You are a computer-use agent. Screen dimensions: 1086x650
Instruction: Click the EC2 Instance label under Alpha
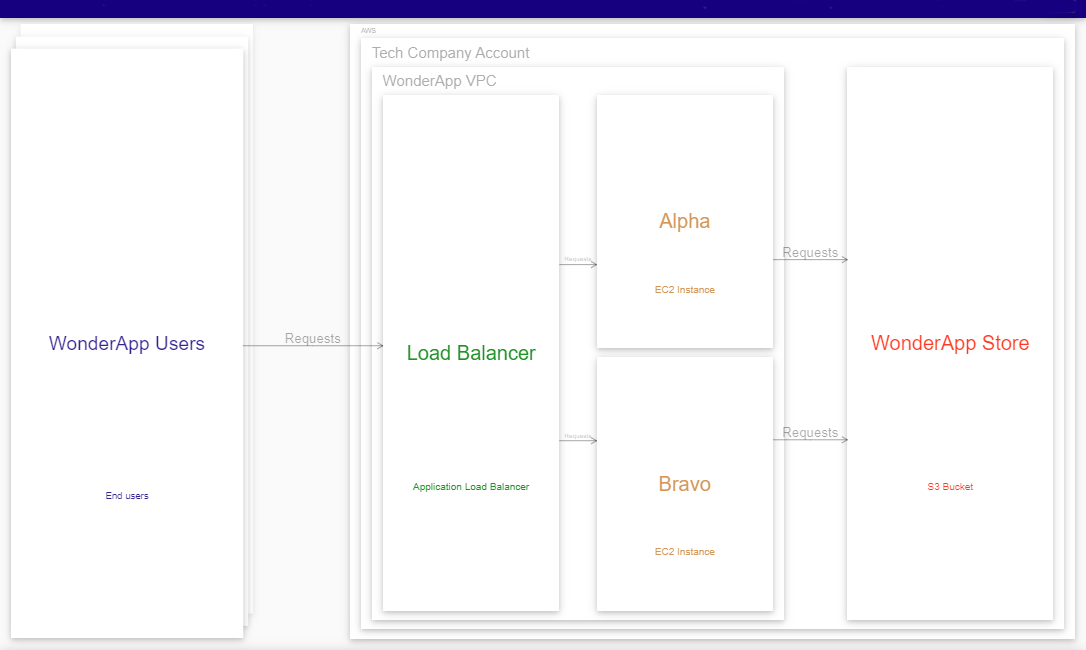684,289
